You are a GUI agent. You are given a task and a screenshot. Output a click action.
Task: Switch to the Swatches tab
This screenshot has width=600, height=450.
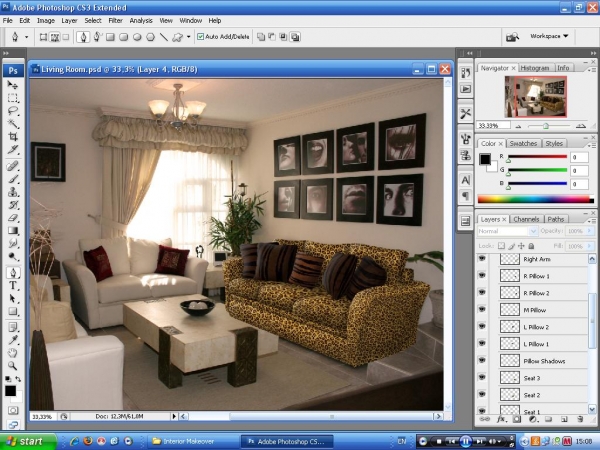pyautogui.click(x=523, y=143)
